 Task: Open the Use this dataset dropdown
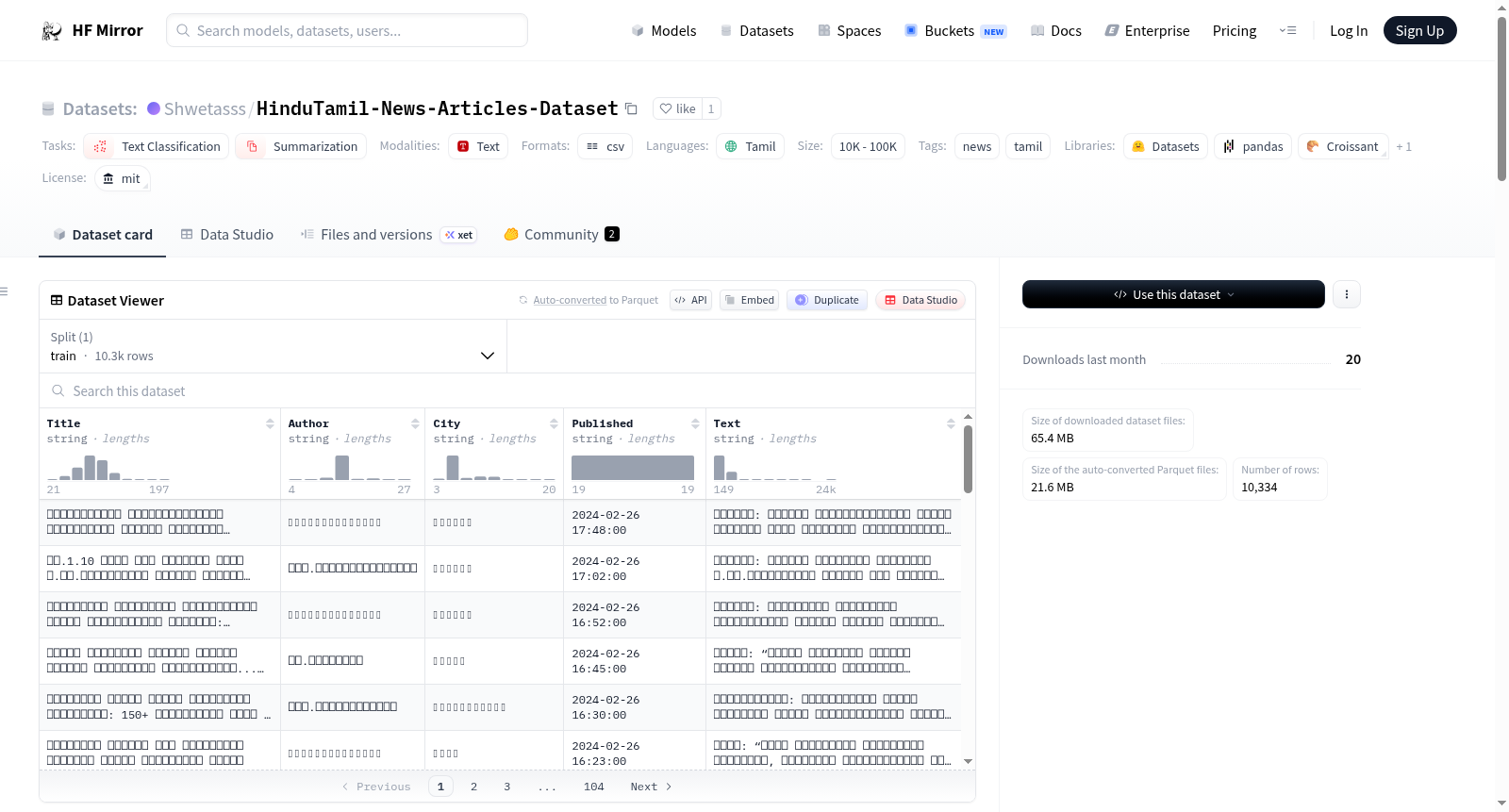coord(1173,294)
